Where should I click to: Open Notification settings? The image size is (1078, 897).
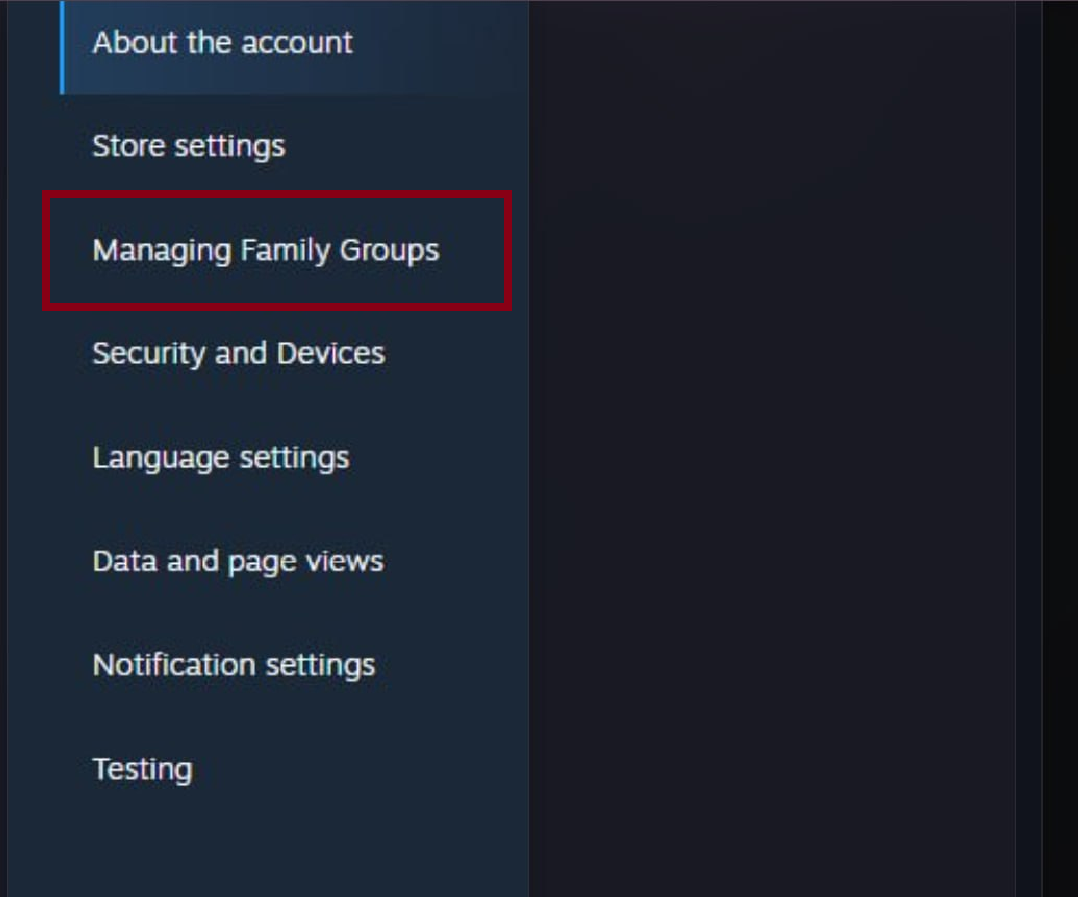point(234,665)
